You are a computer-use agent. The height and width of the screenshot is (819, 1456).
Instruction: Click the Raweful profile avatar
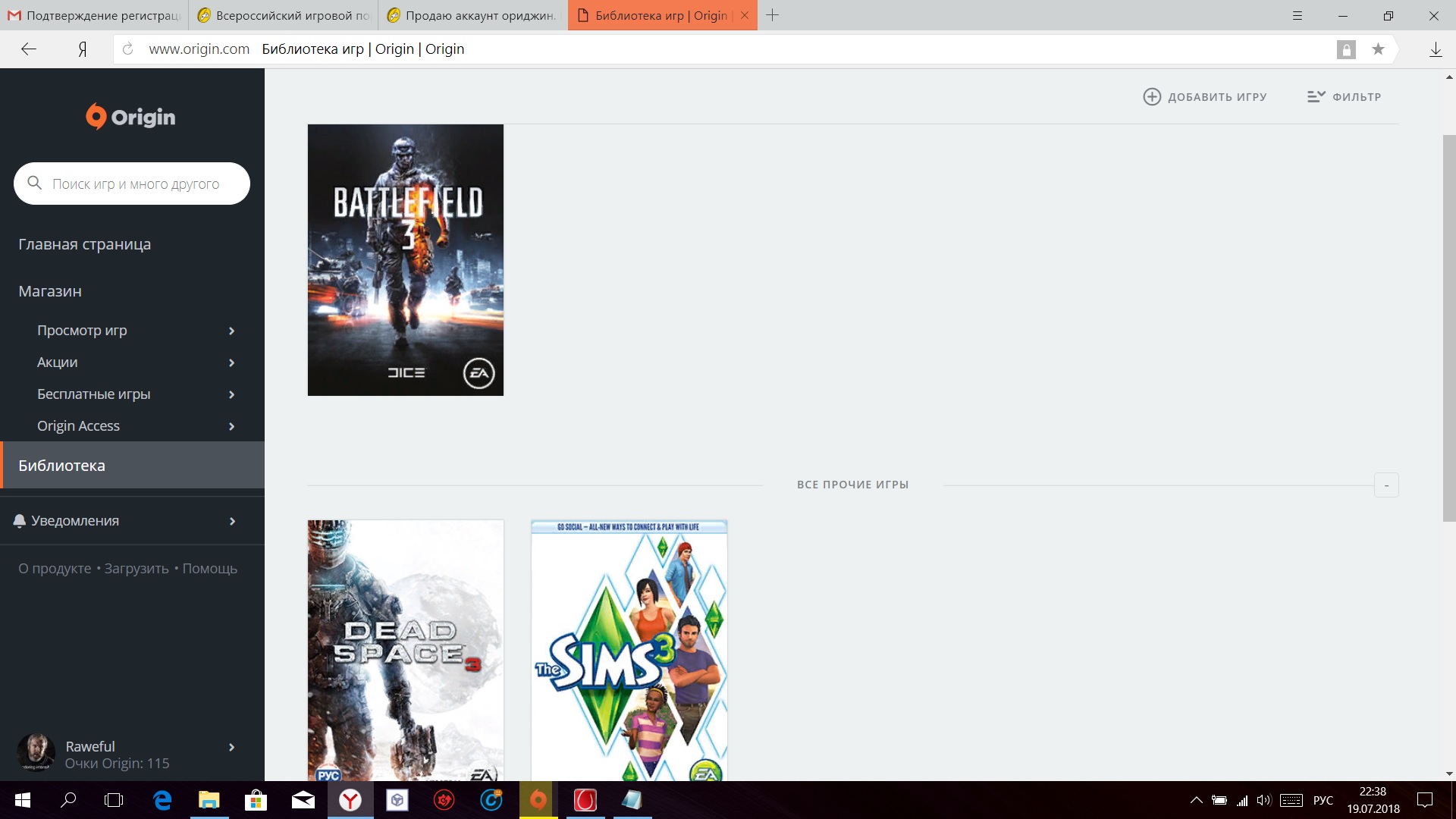point(36,753)
